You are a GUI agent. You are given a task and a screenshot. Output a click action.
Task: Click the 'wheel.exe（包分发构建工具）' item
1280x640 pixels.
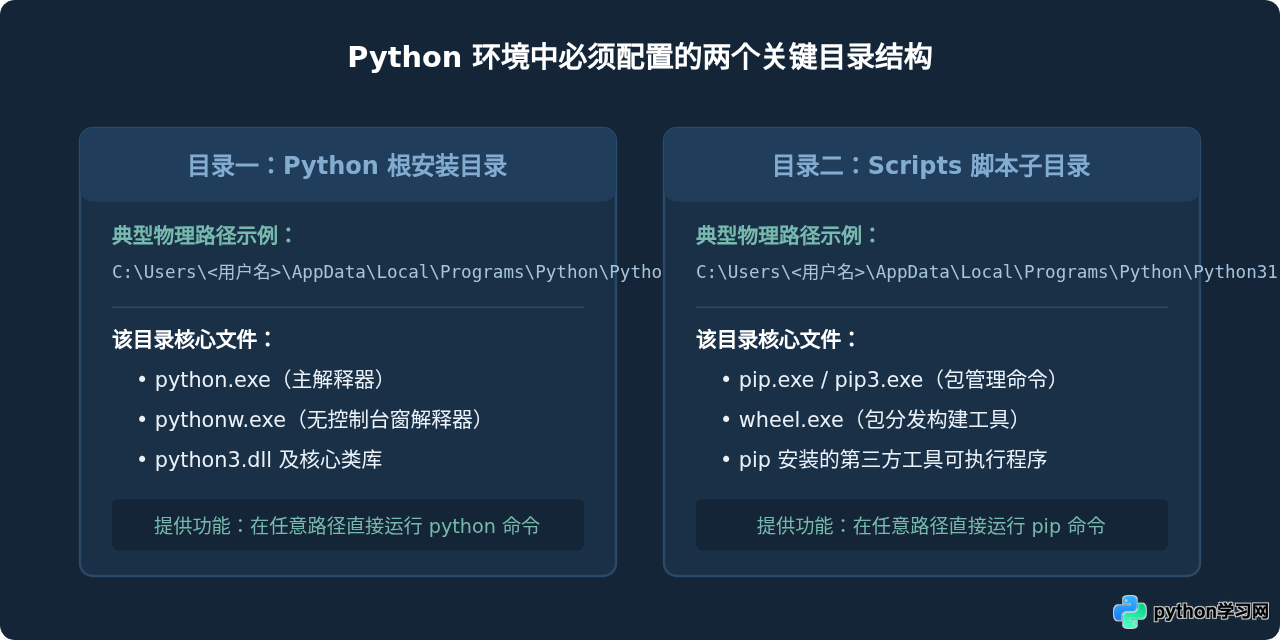[x=872, y=420]
